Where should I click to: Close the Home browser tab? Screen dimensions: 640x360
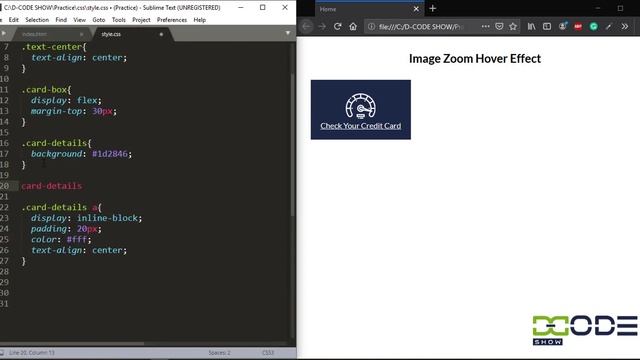click(x=416, y=9)
